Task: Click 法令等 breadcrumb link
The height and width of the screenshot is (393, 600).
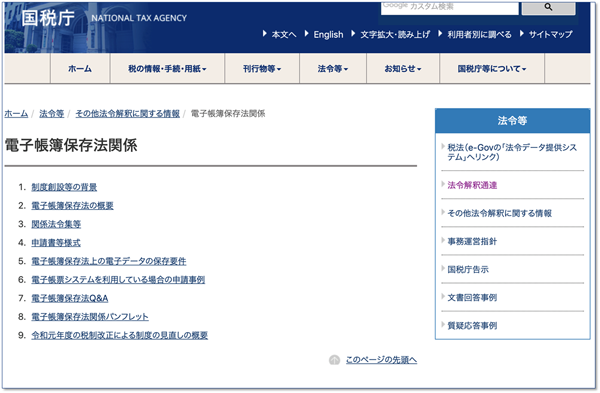Action: [x=52, y=114]
